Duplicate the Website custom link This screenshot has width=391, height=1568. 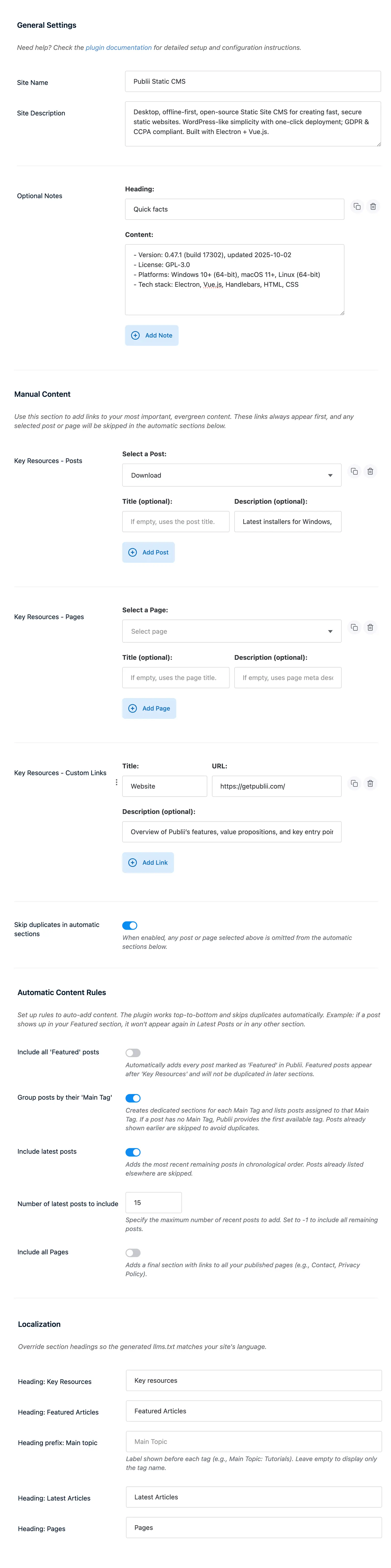point(354,783)
